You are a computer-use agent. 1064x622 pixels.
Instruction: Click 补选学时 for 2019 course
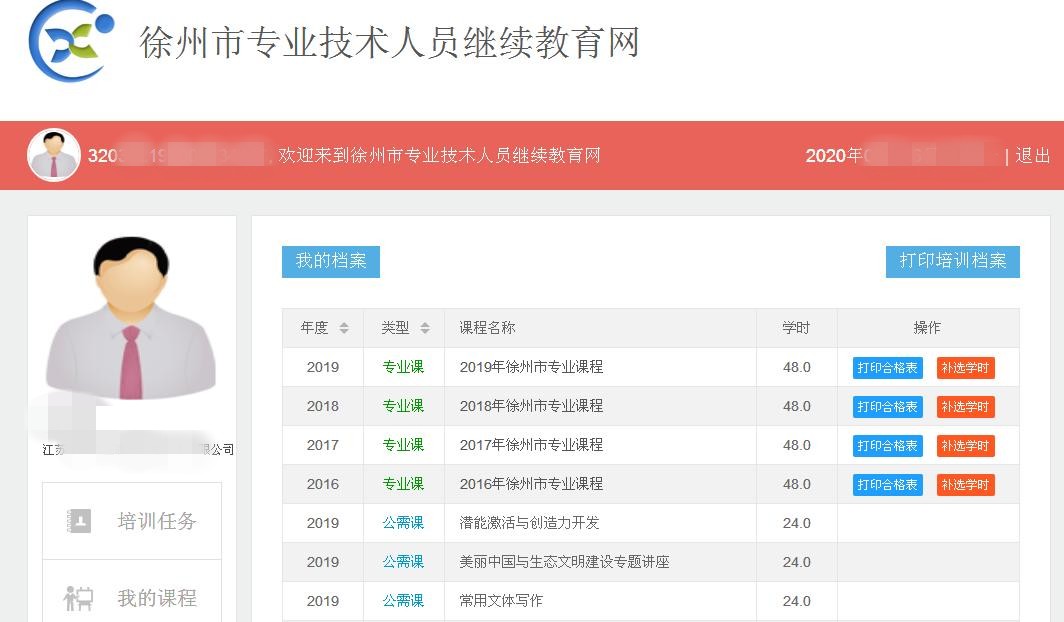pyautogui.click(x=965, y=367)
